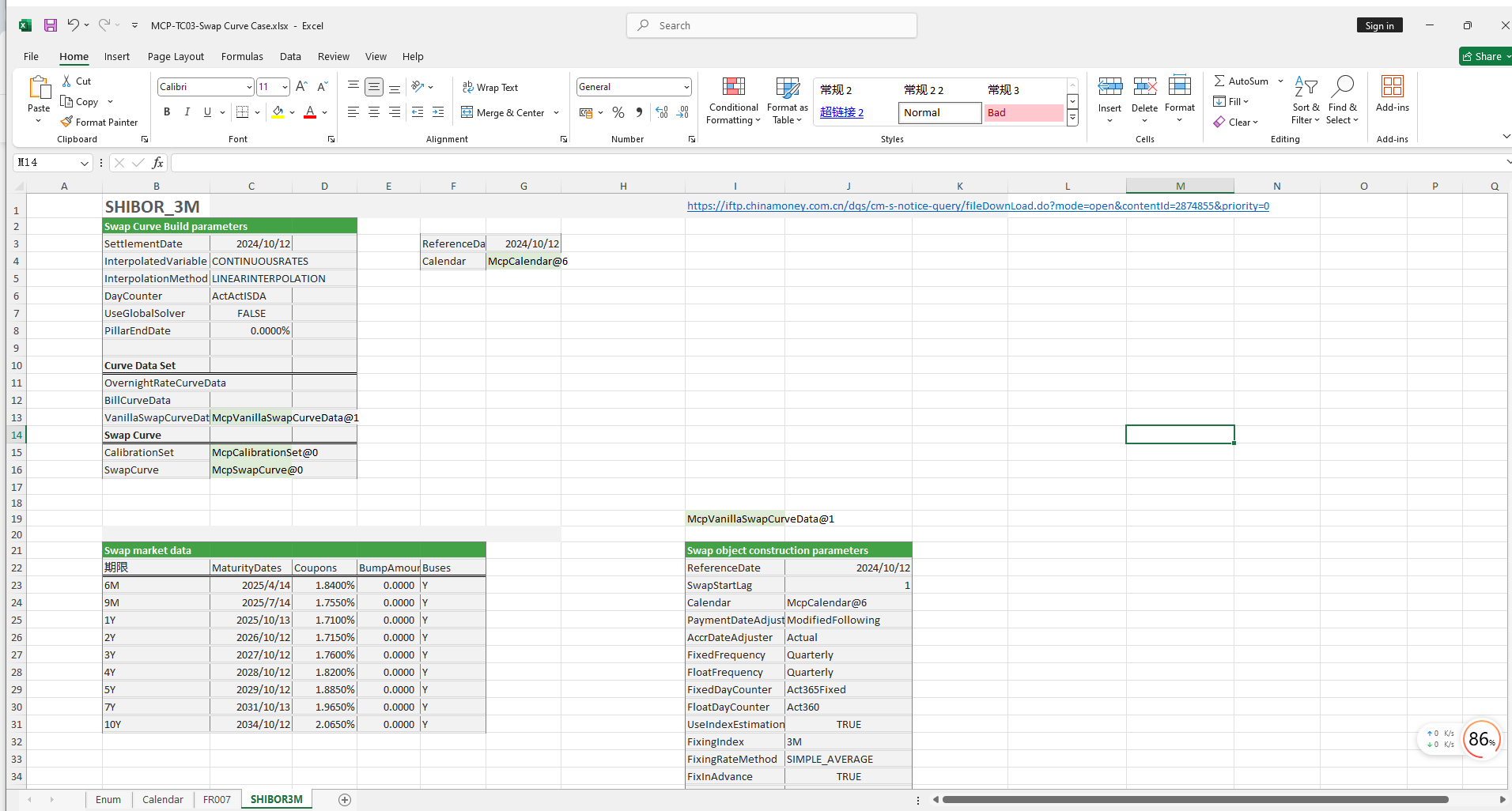Decrease the font size
The image size is (1512, 811).
click(322, 87)
